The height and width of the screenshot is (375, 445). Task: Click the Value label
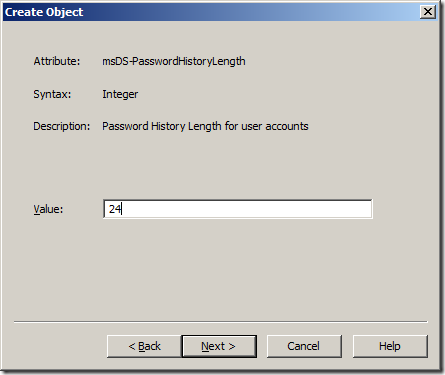pyautogui.click(x=48, y=209)
